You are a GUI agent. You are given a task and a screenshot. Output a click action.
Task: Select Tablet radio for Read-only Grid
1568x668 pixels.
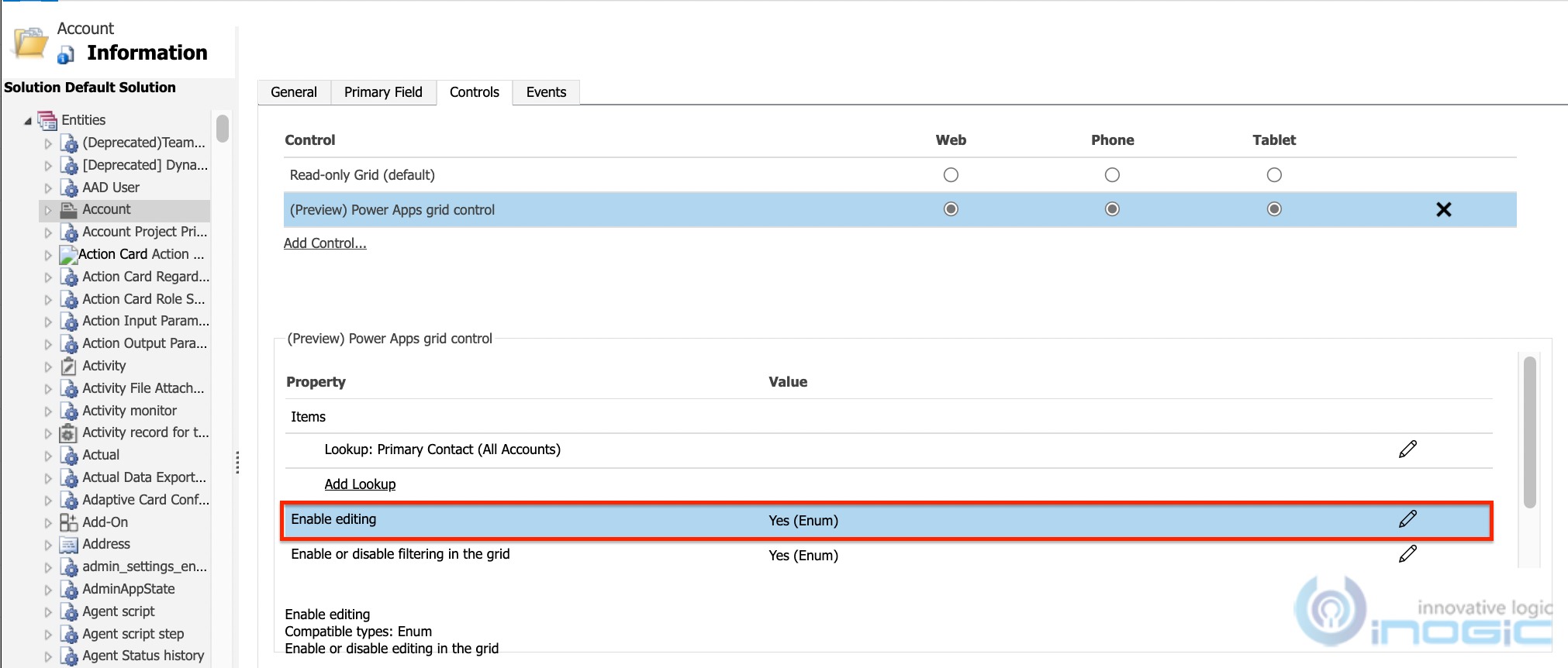[x=1274, y=175]
